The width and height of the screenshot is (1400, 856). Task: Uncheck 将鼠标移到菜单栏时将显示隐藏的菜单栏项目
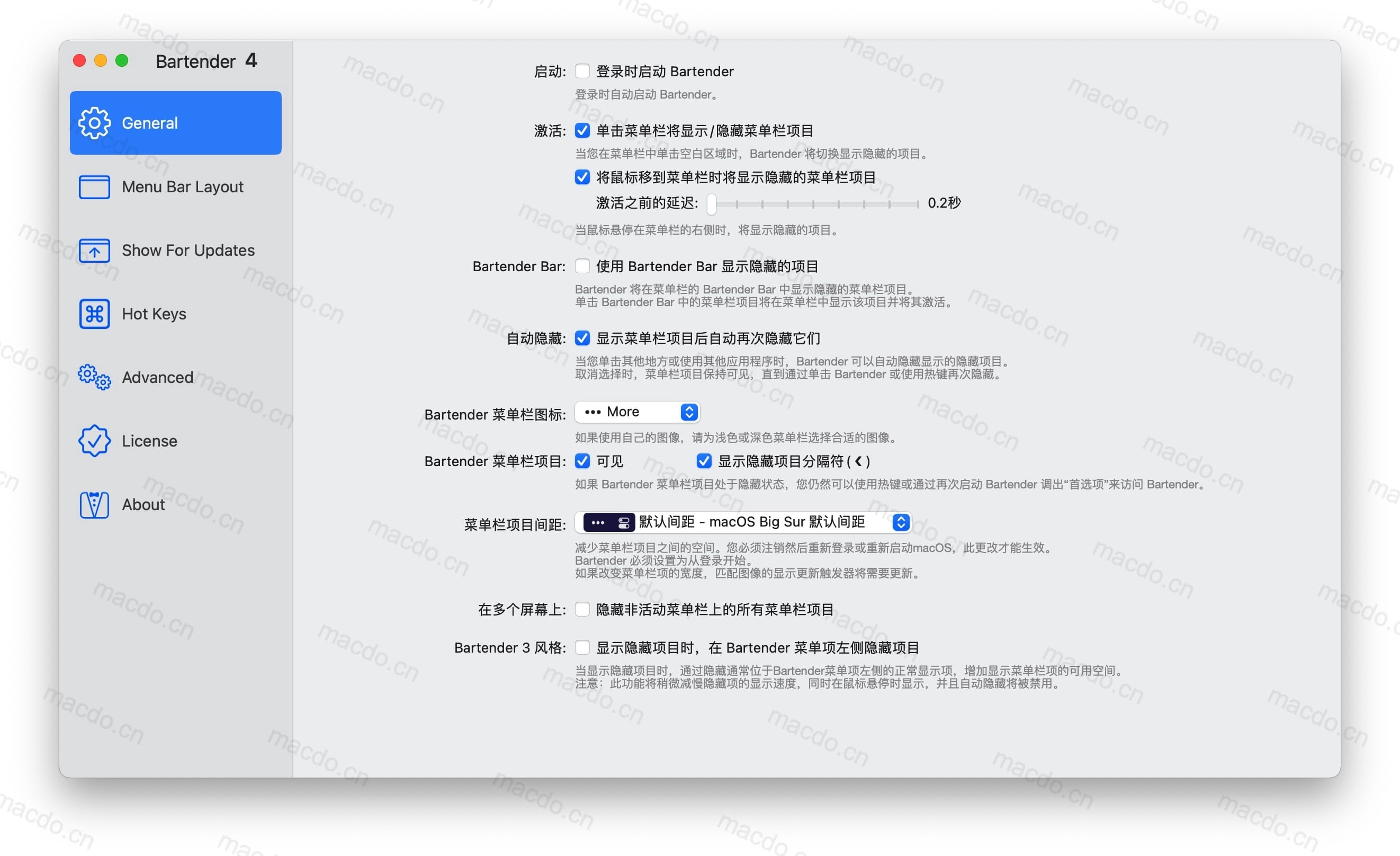[x=582, y=177]
